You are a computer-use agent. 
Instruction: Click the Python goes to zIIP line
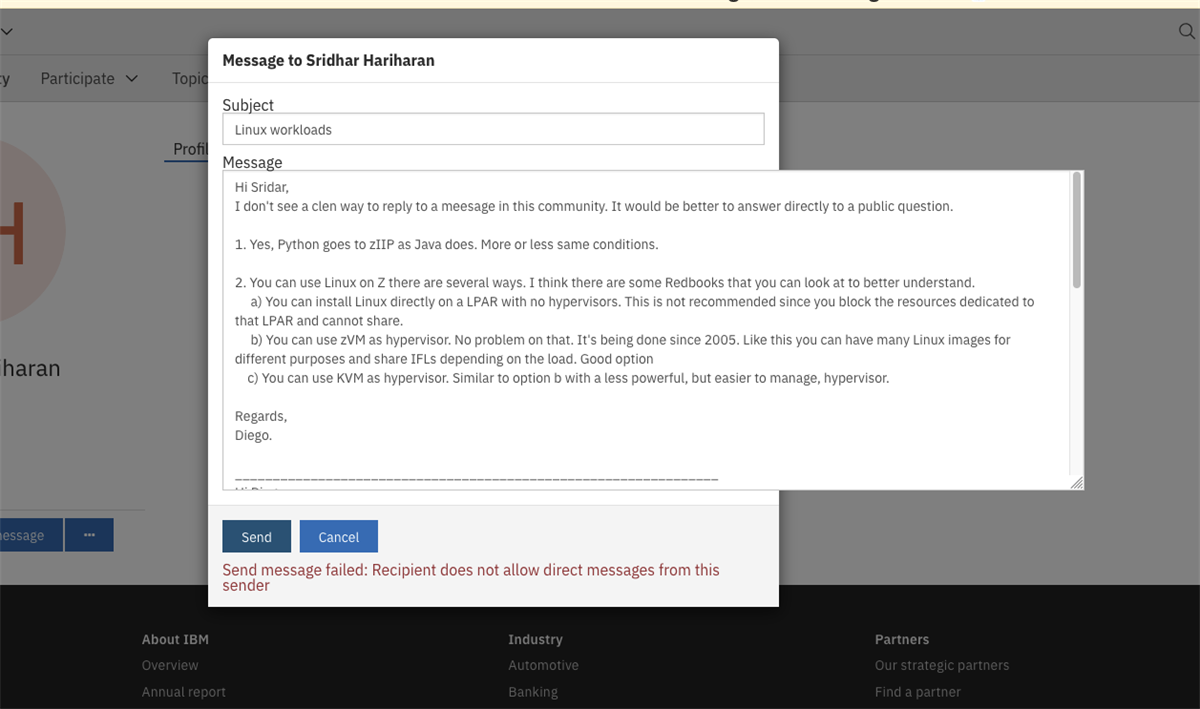(x=447, y=245)
